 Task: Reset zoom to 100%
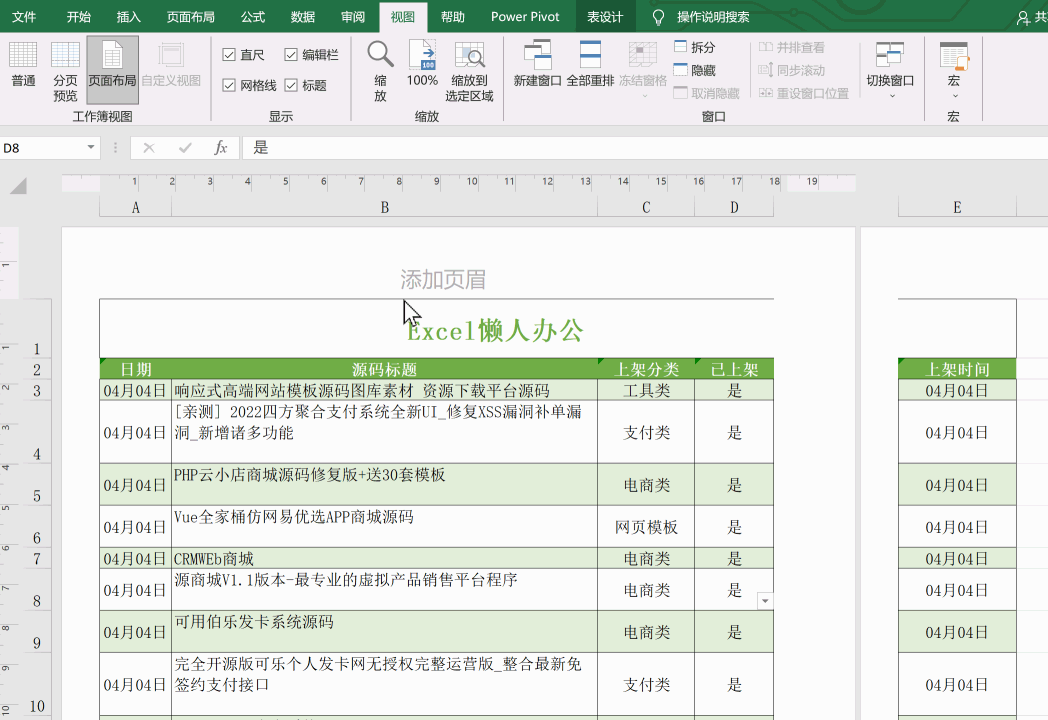tap(422, 64)
